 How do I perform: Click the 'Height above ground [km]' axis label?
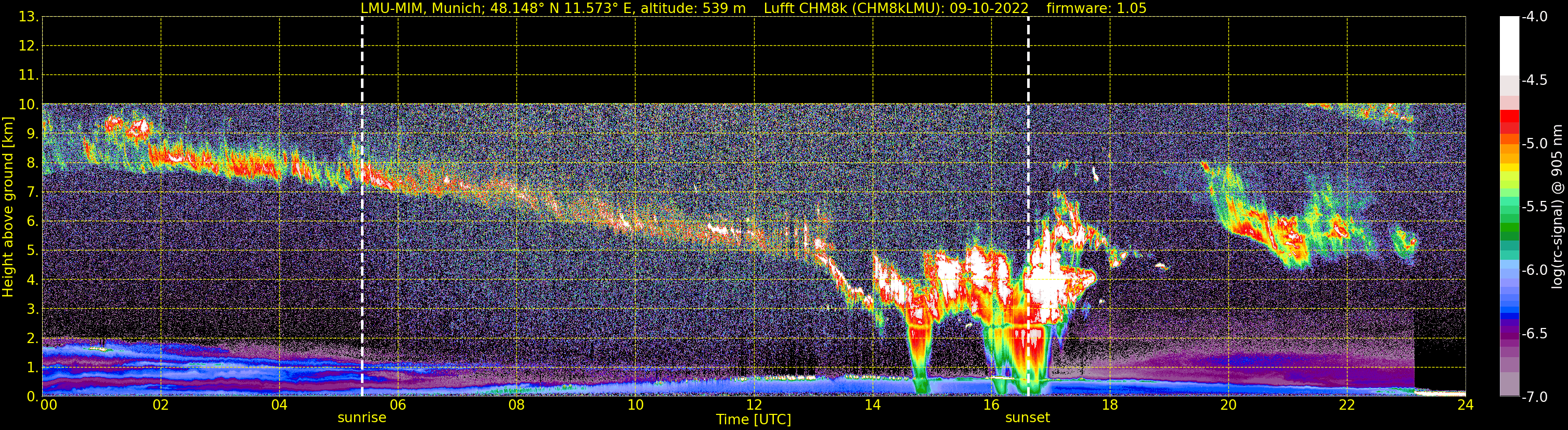click(8, 207)
